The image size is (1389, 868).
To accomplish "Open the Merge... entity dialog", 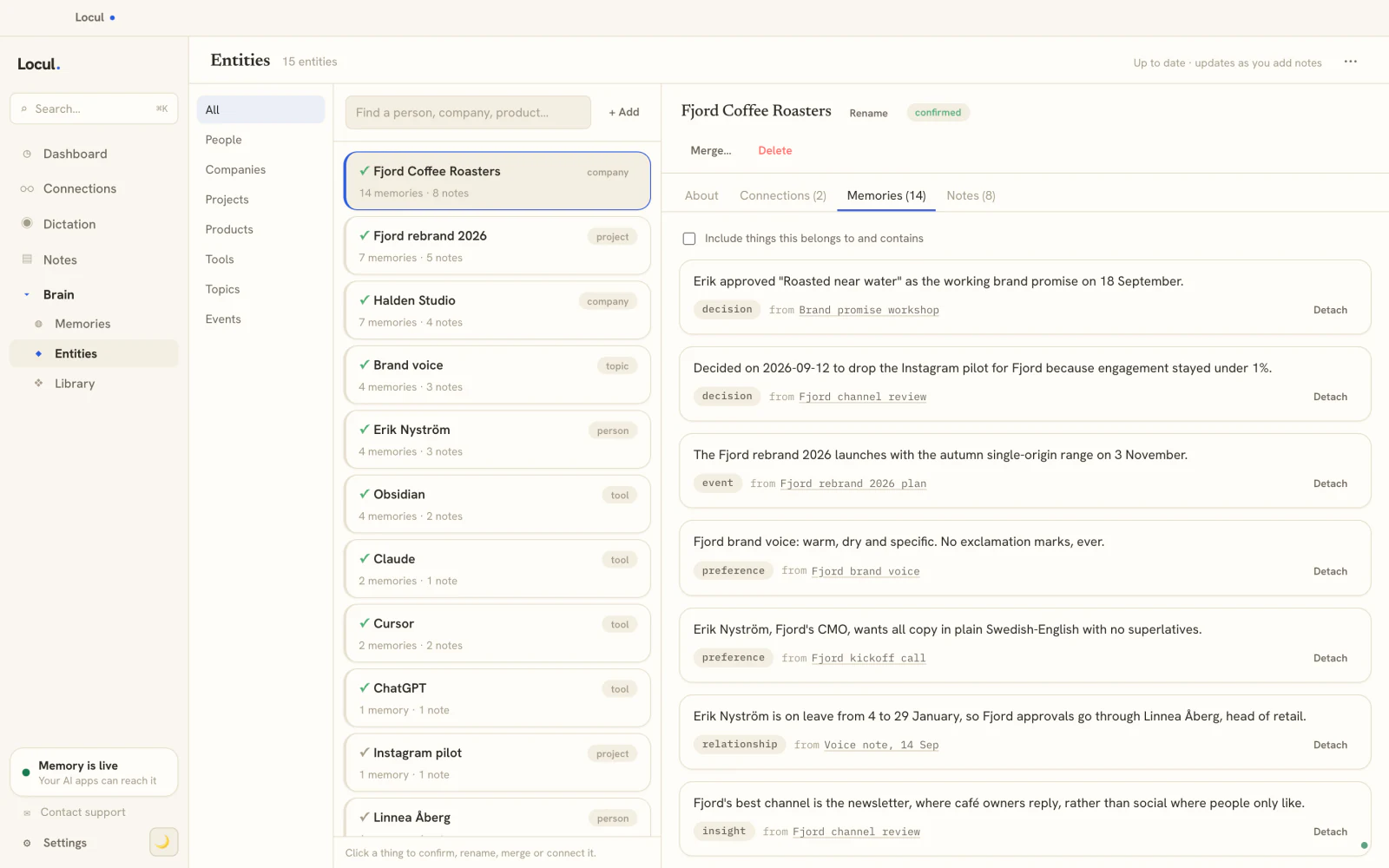I will 711,150.
